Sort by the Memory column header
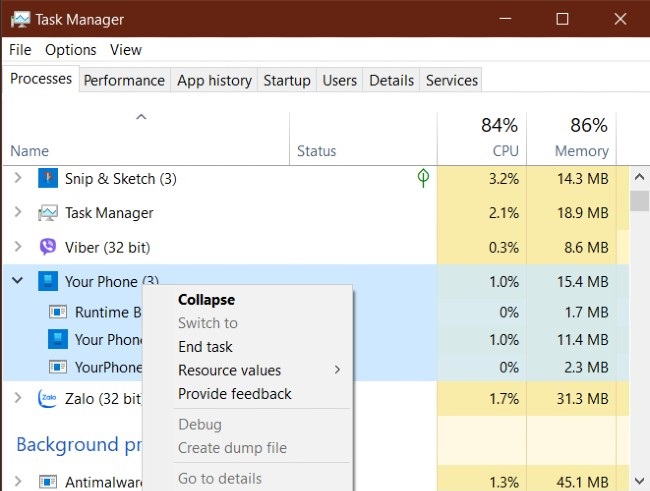Image resolution: width=650 pixels, height=491 pixels. click(582, 151)
